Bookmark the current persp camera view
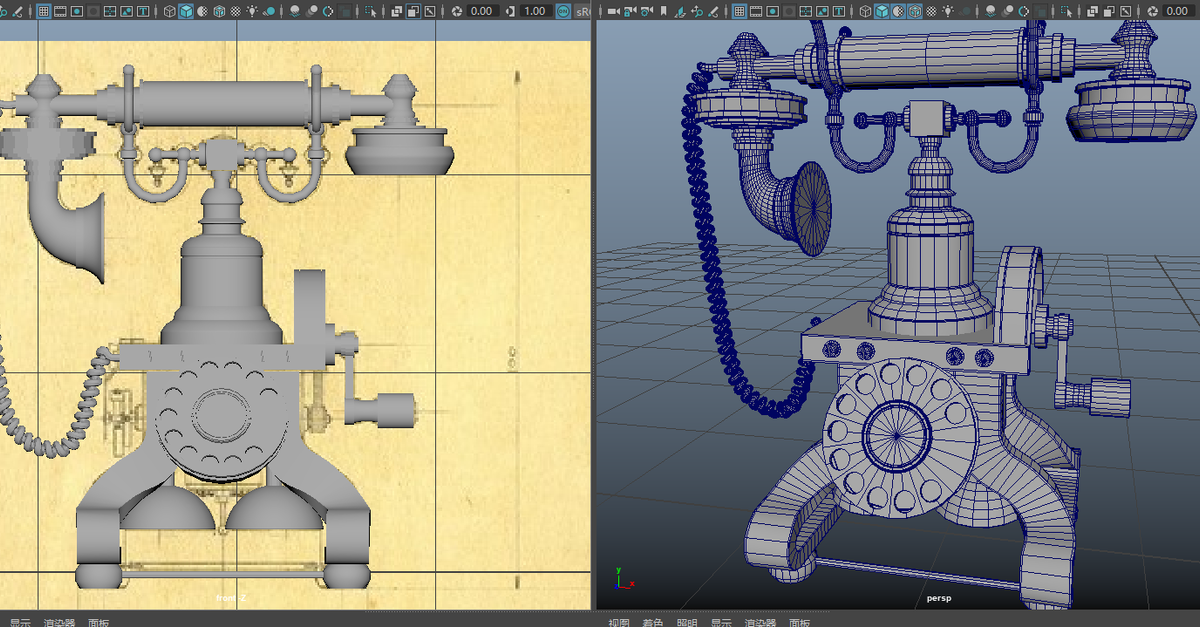Viewport: 1200px width, 627px height. [x=662, y=11]
